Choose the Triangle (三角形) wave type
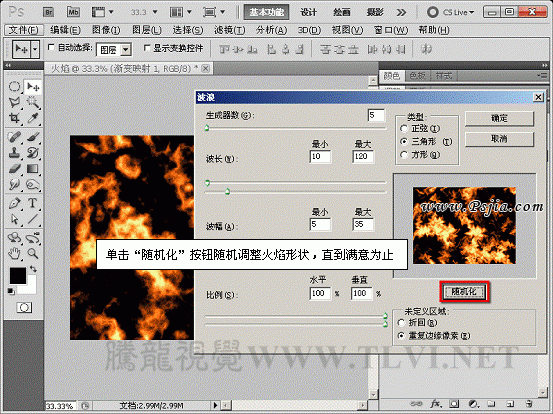 click(405, 142)
